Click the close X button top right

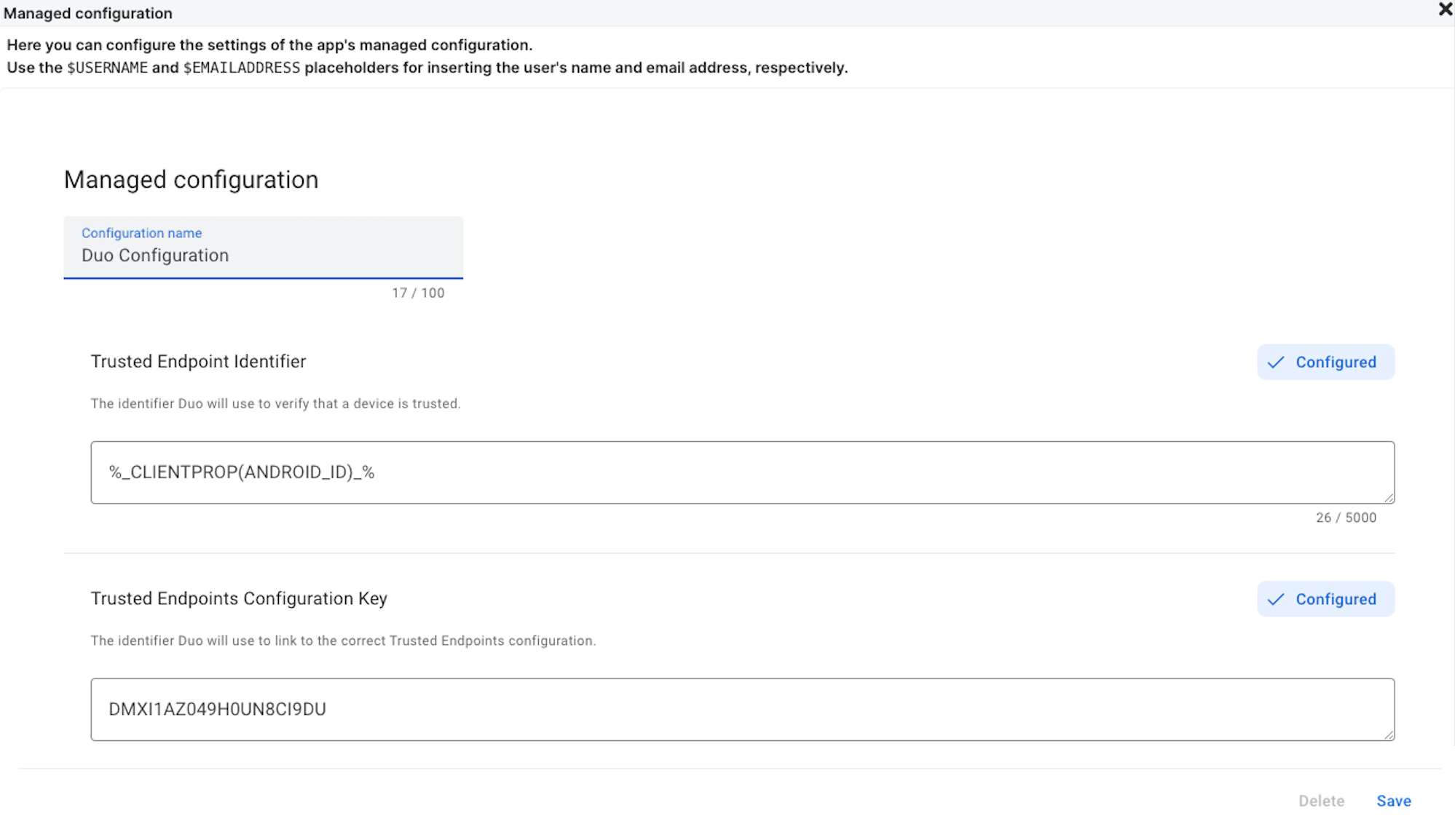(1445, 9)
